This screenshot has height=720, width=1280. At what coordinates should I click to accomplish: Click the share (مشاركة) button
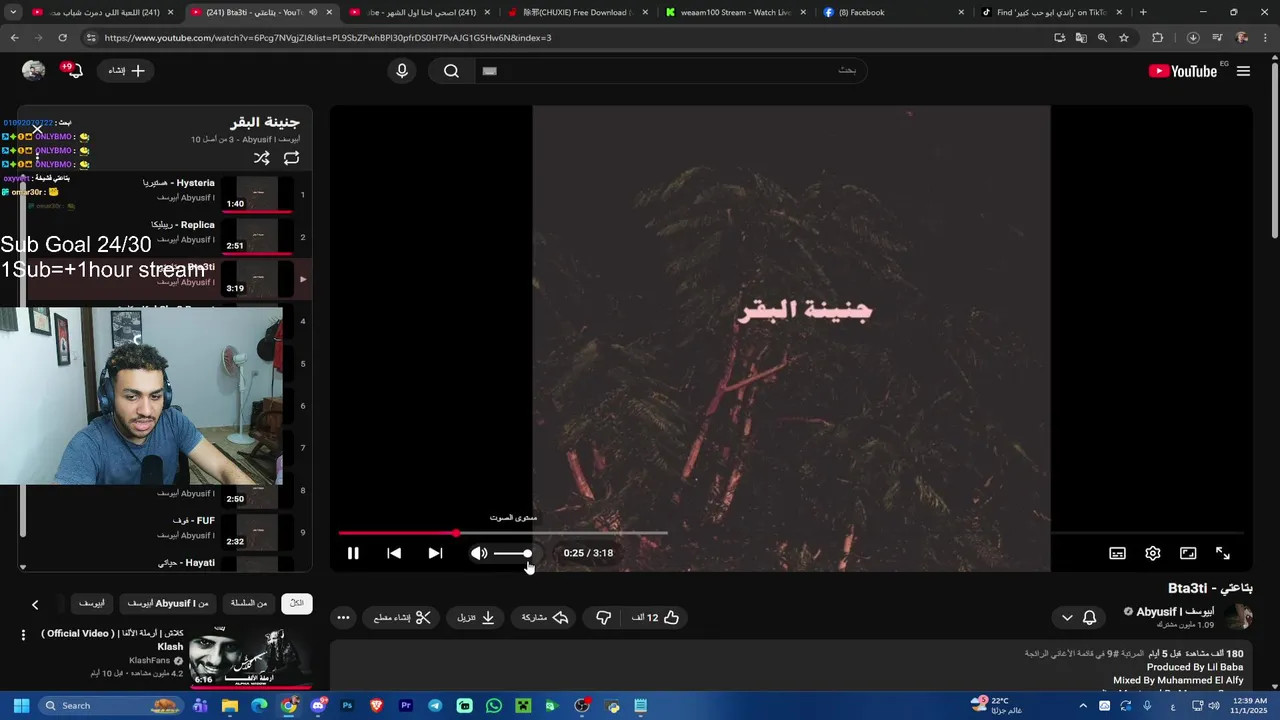click(545, 618)
